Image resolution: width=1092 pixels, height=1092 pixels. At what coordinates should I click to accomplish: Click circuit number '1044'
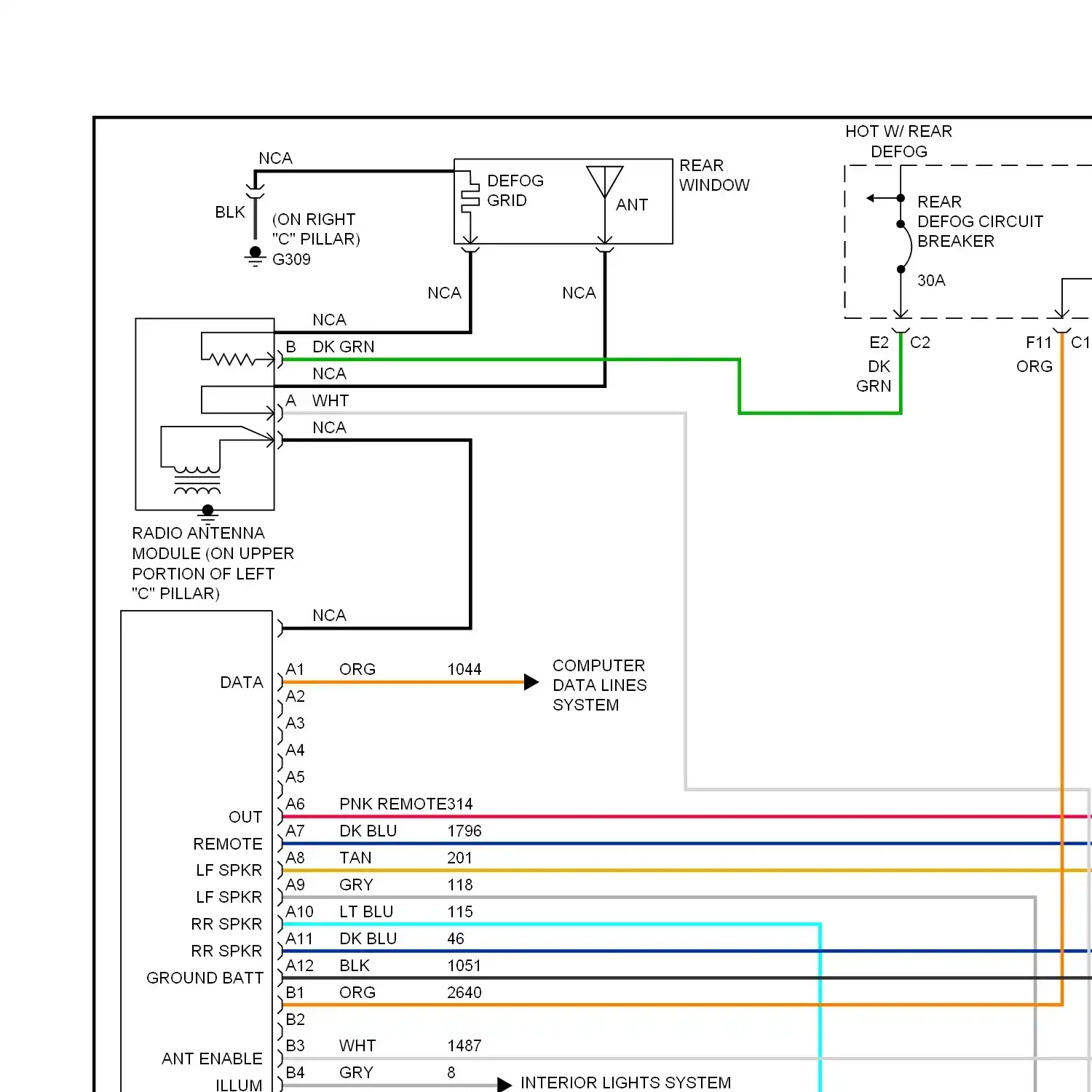464,669
